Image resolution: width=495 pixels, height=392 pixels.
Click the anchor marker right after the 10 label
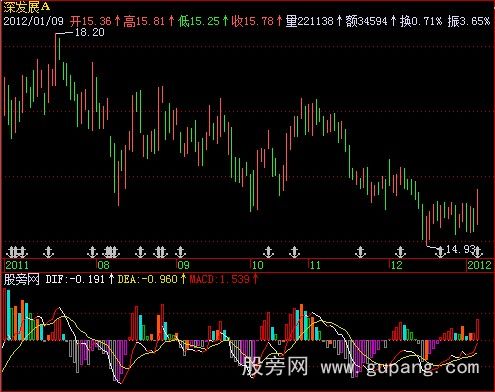[x=268, y=252]
